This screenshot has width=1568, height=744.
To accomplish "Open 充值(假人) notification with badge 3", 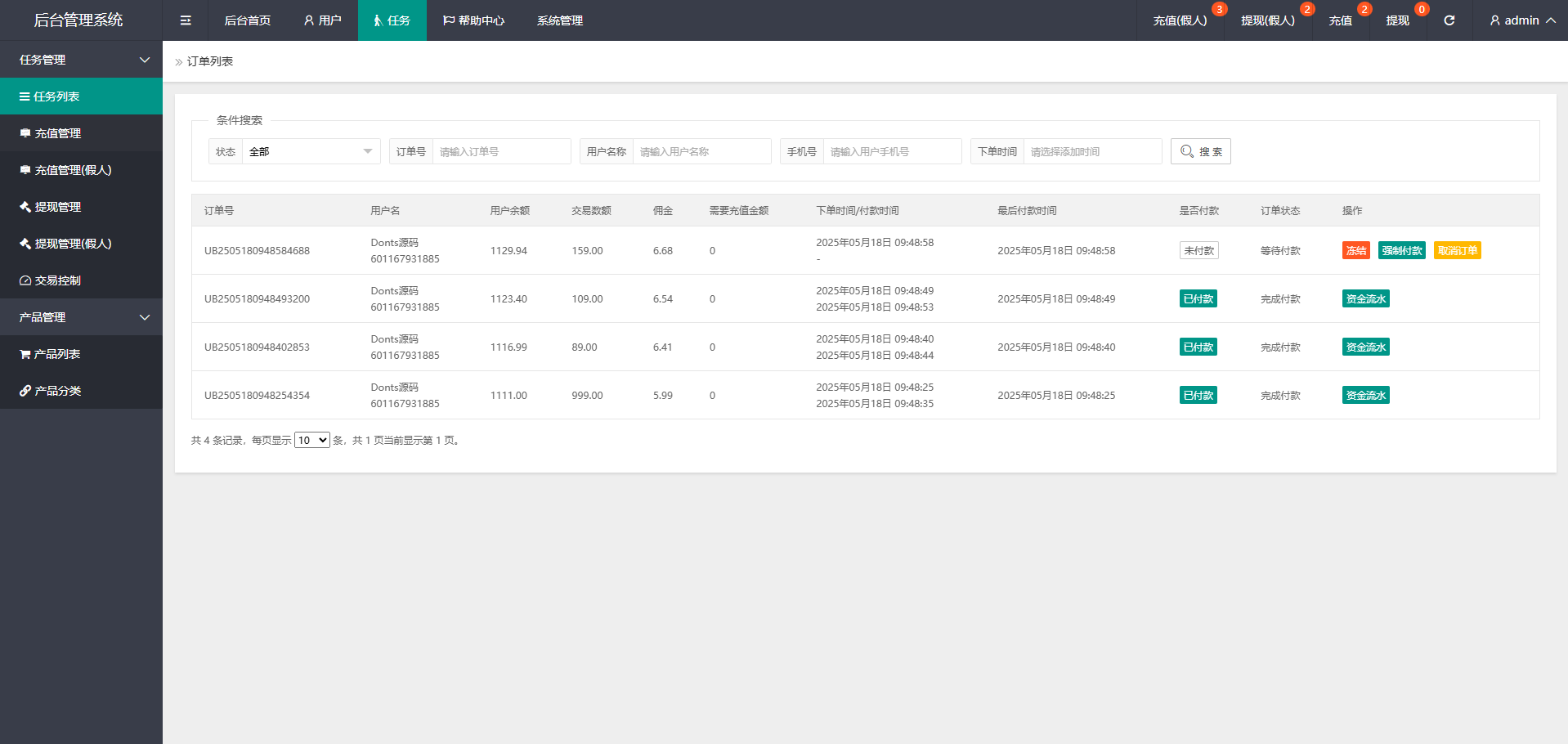I will (x=1180, y=20).
